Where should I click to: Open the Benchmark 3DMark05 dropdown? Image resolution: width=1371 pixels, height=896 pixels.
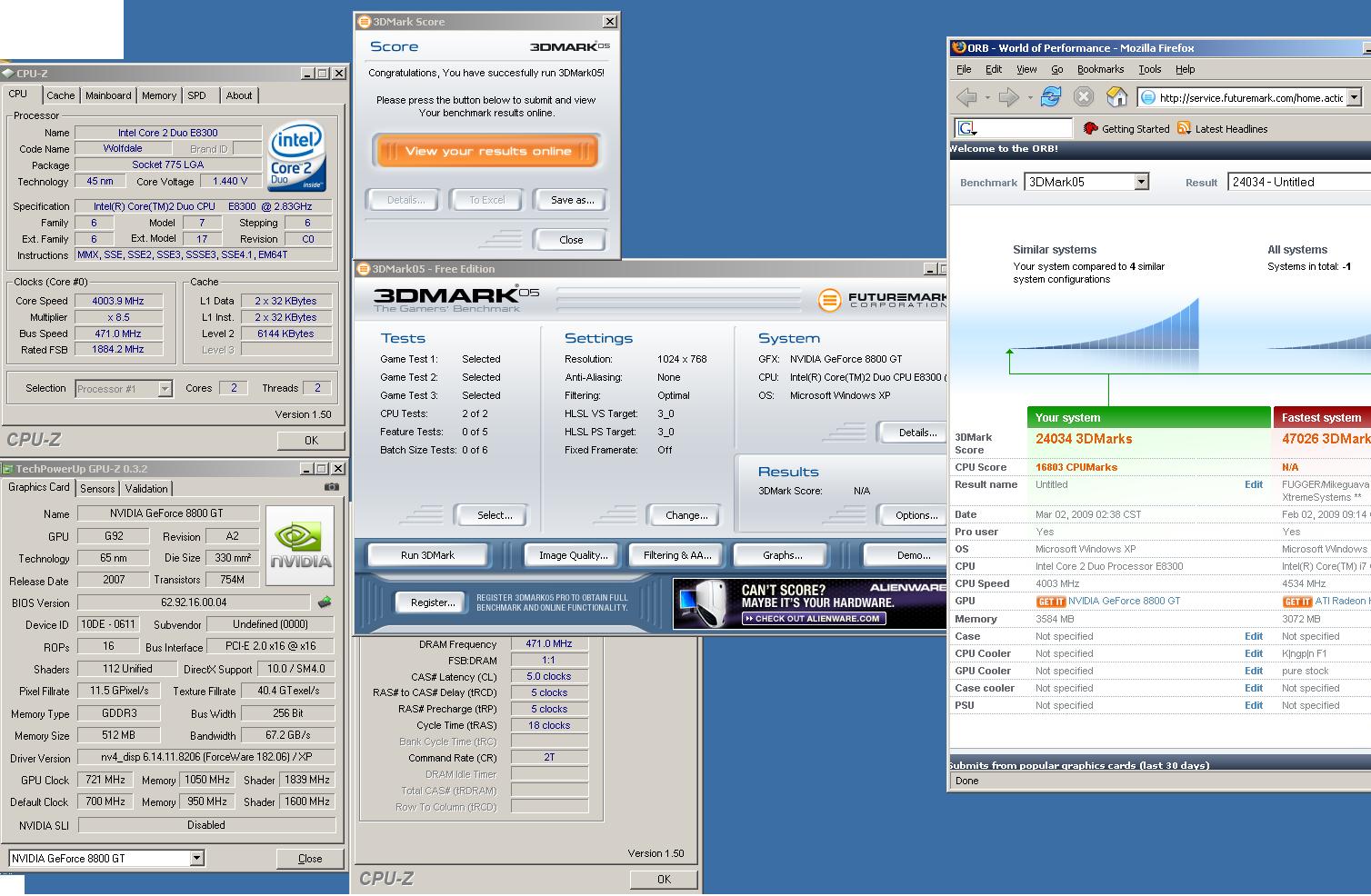pyautogui.click(x=1141, y=182)
